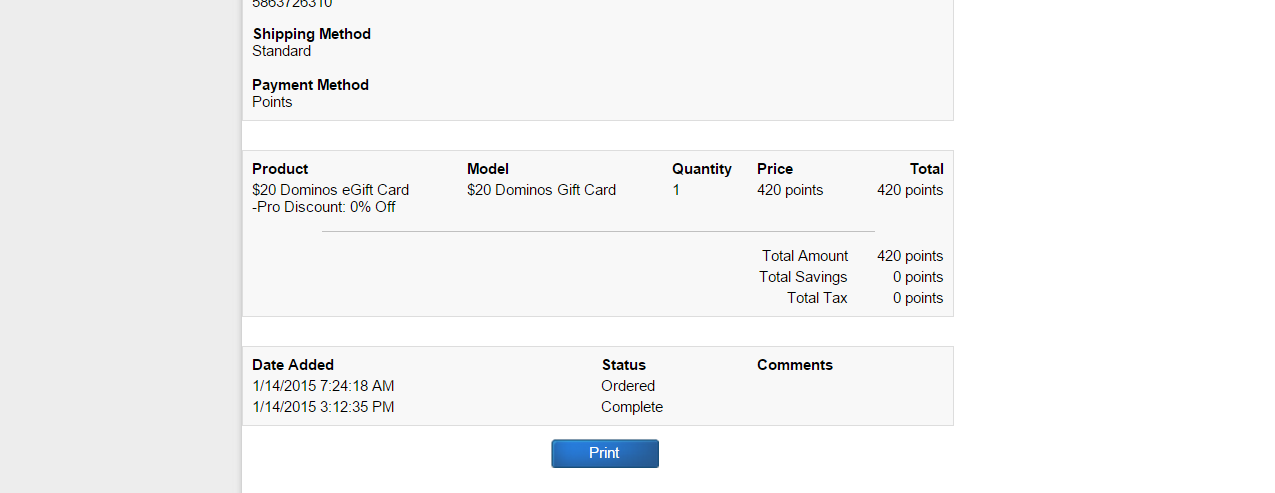Click the Complete status text

point(632,407)
